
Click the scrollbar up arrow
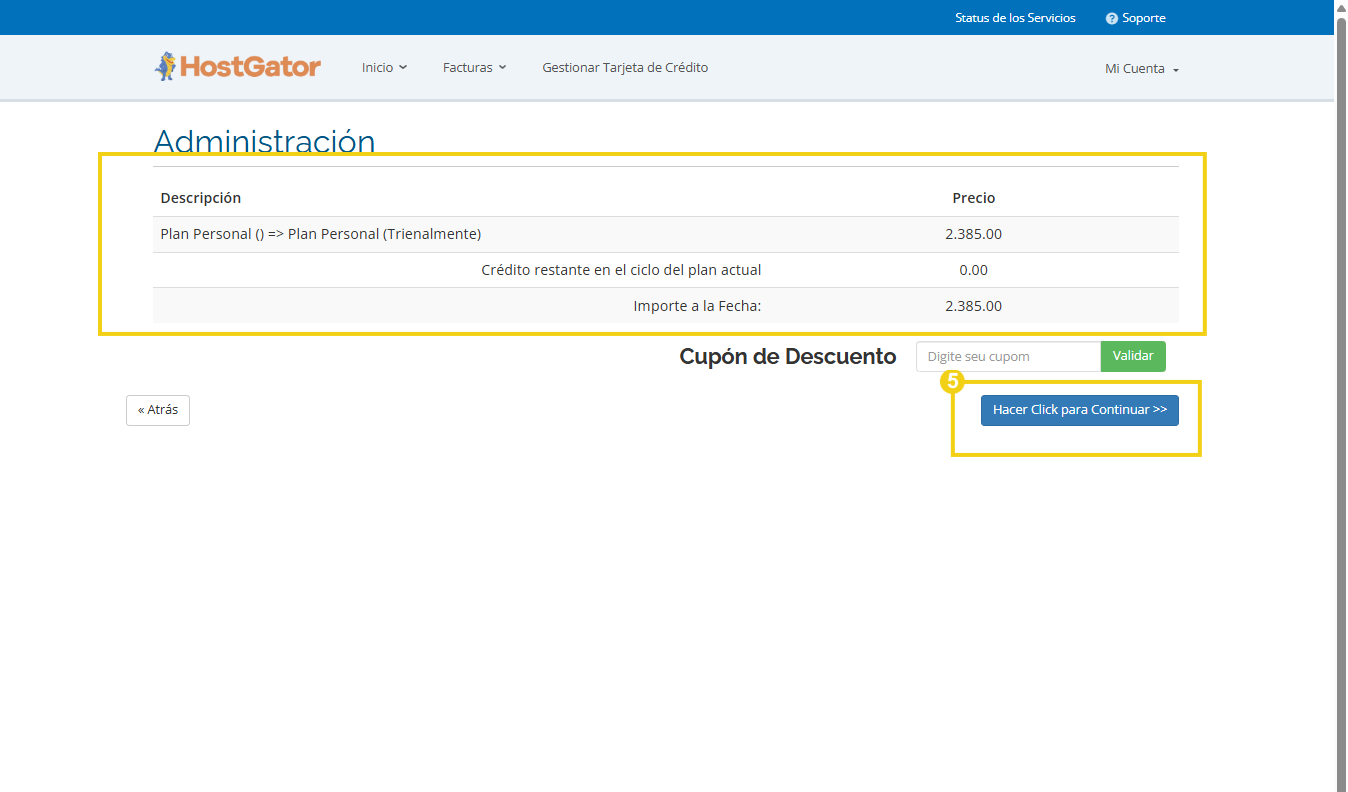pos(1341,6)
